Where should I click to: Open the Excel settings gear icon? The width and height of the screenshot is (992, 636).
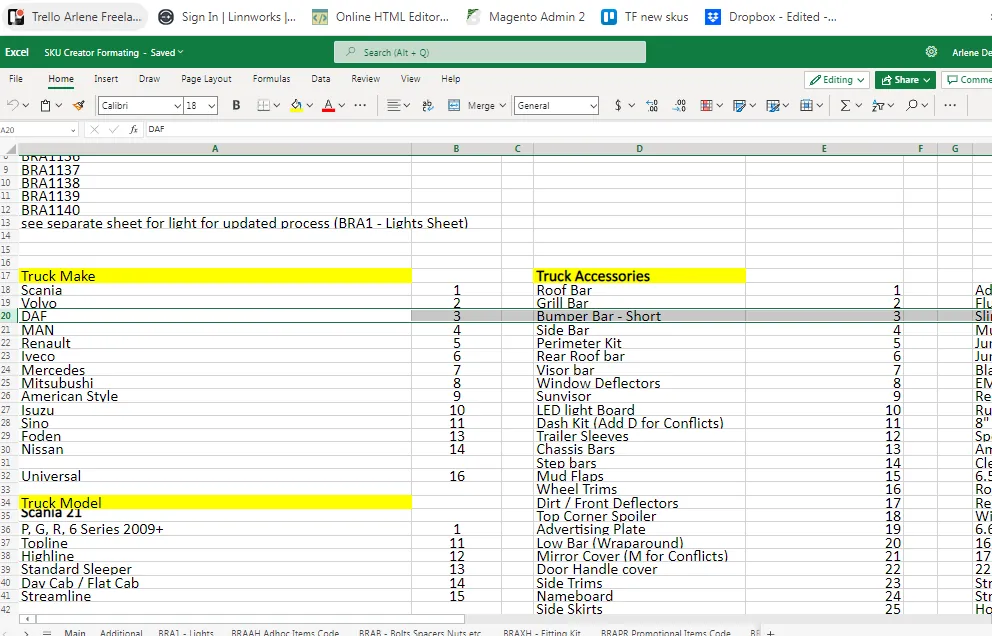[931, 52]
